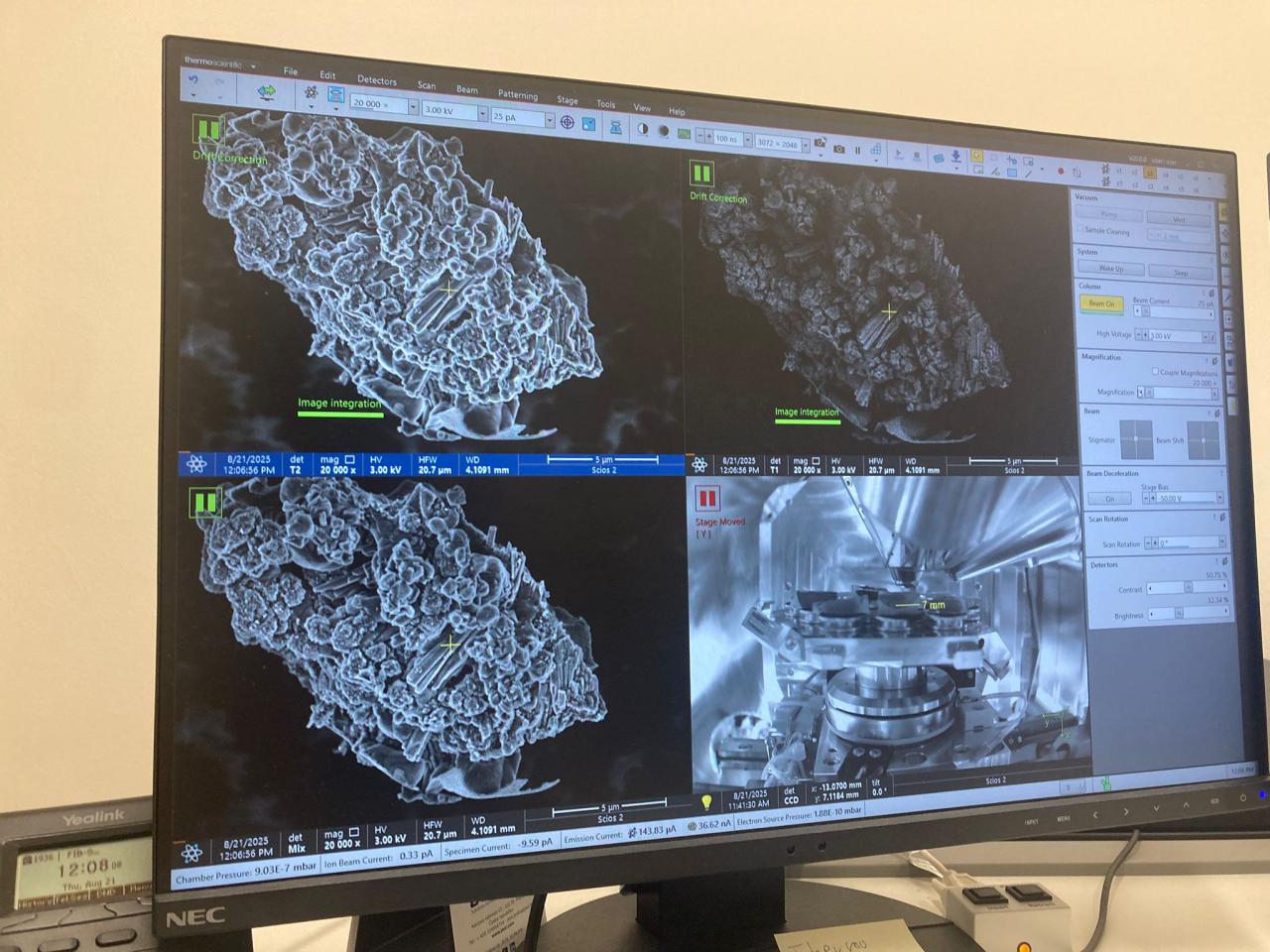Click the yellow Beam On button

[x=1101, y=303]
